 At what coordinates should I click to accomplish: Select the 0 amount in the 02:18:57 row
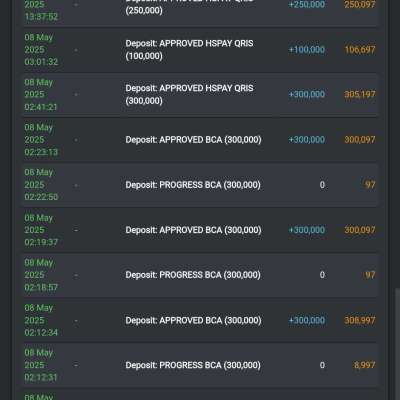click(322, 275)
